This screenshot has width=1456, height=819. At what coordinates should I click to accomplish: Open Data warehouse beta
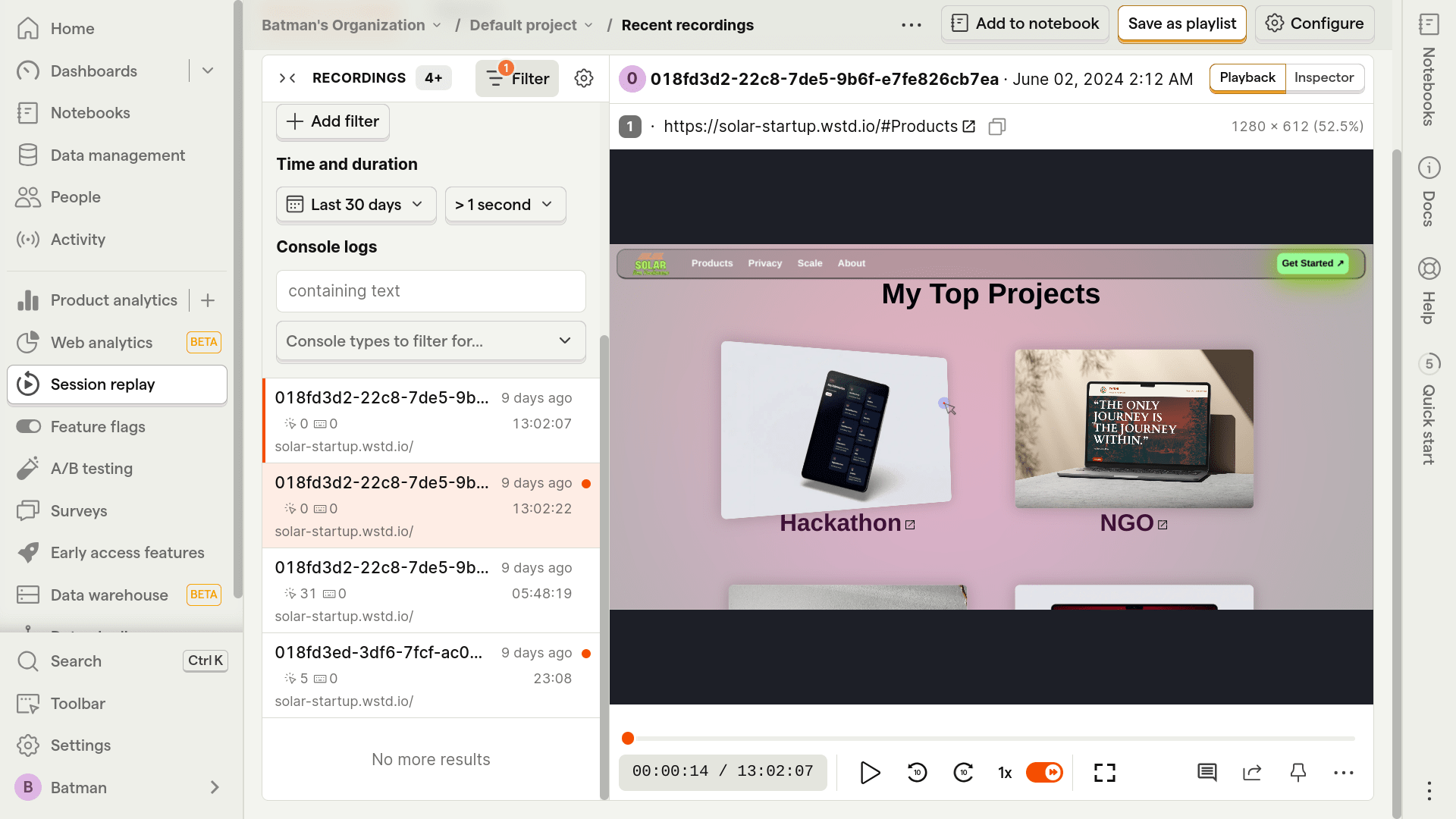(x=117, y=595)
